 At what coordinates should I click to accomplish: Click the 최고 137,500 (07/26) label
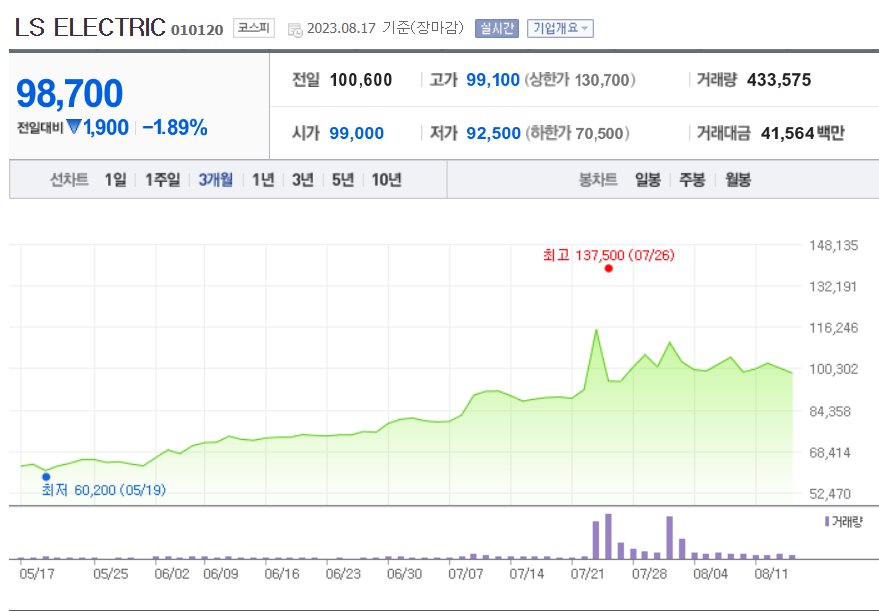(608, 256)
